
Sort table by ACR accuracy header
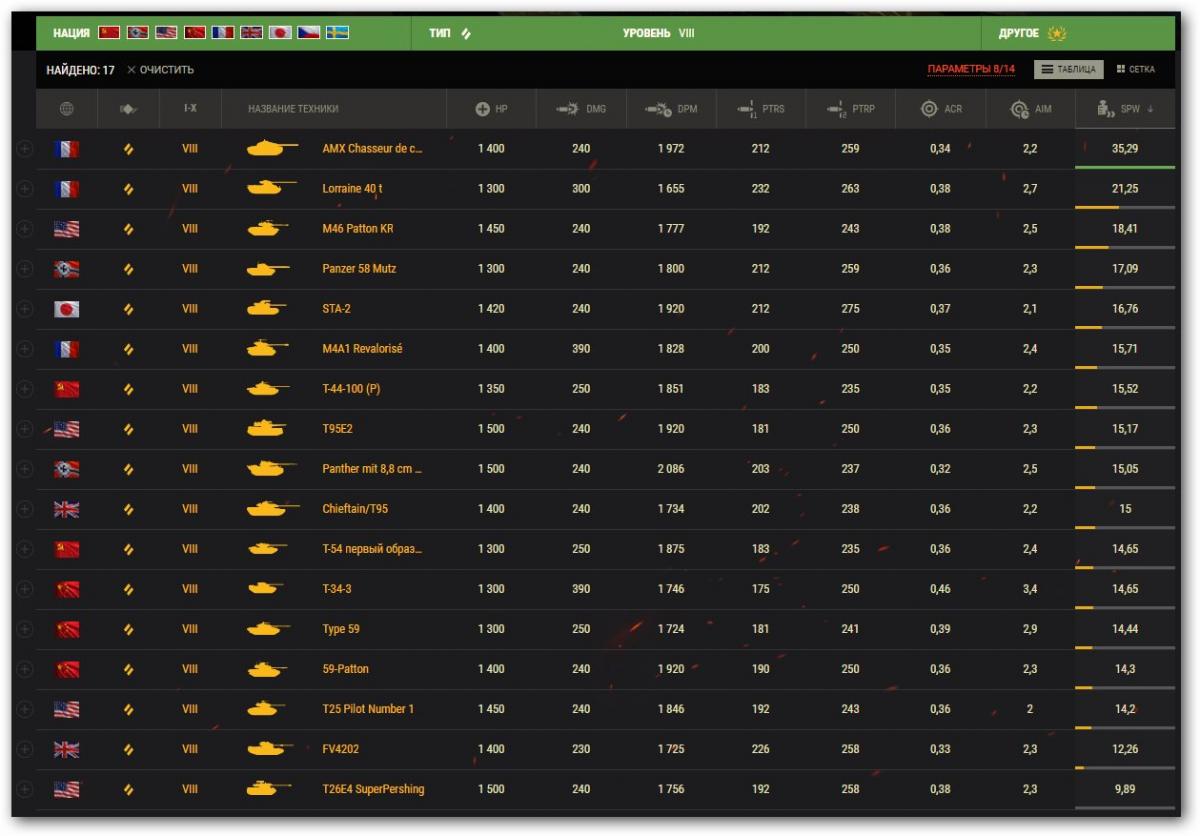[941, 109]
